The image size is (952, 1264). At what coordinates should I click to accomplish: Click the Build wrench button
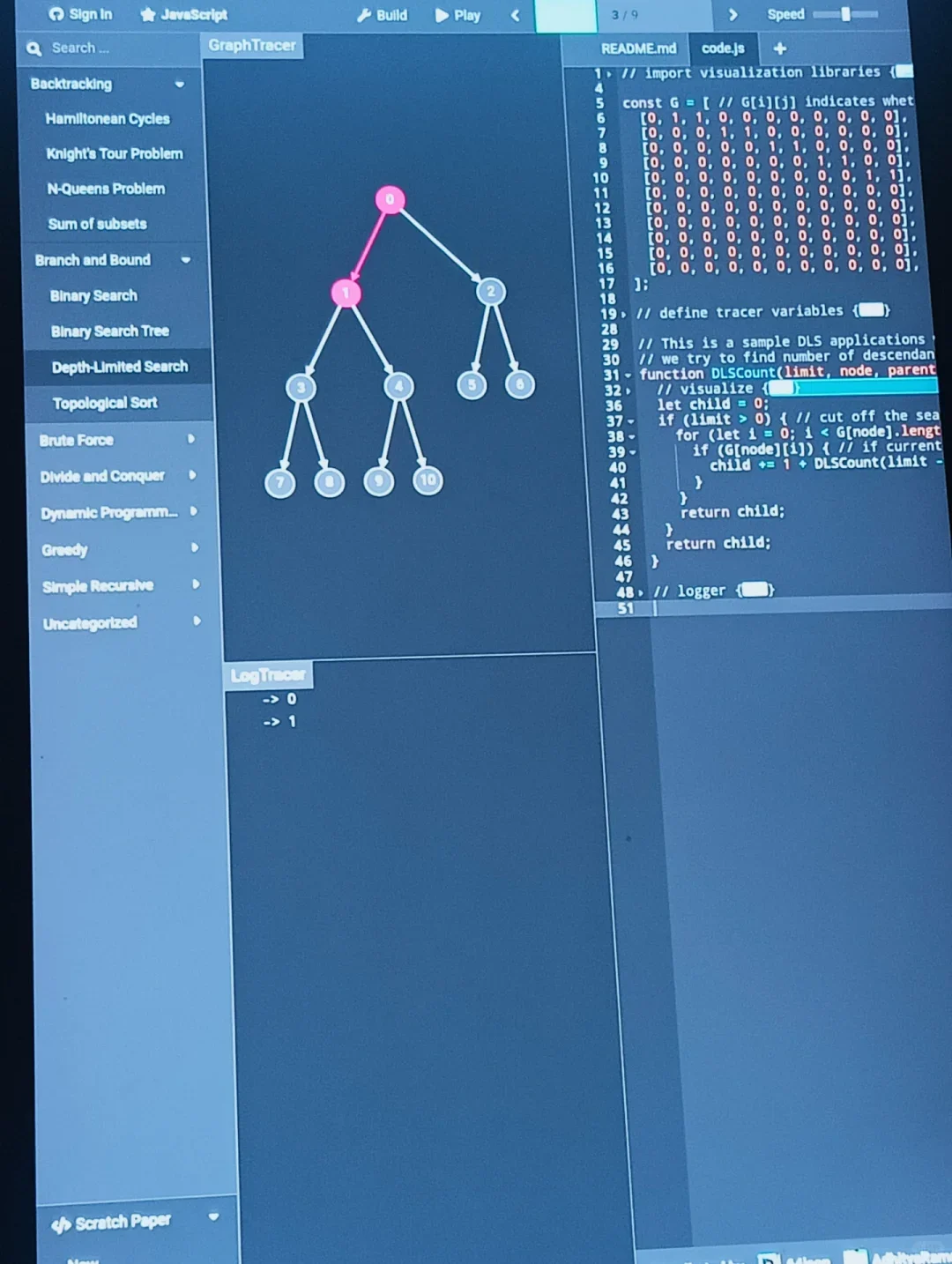(382, 15)
